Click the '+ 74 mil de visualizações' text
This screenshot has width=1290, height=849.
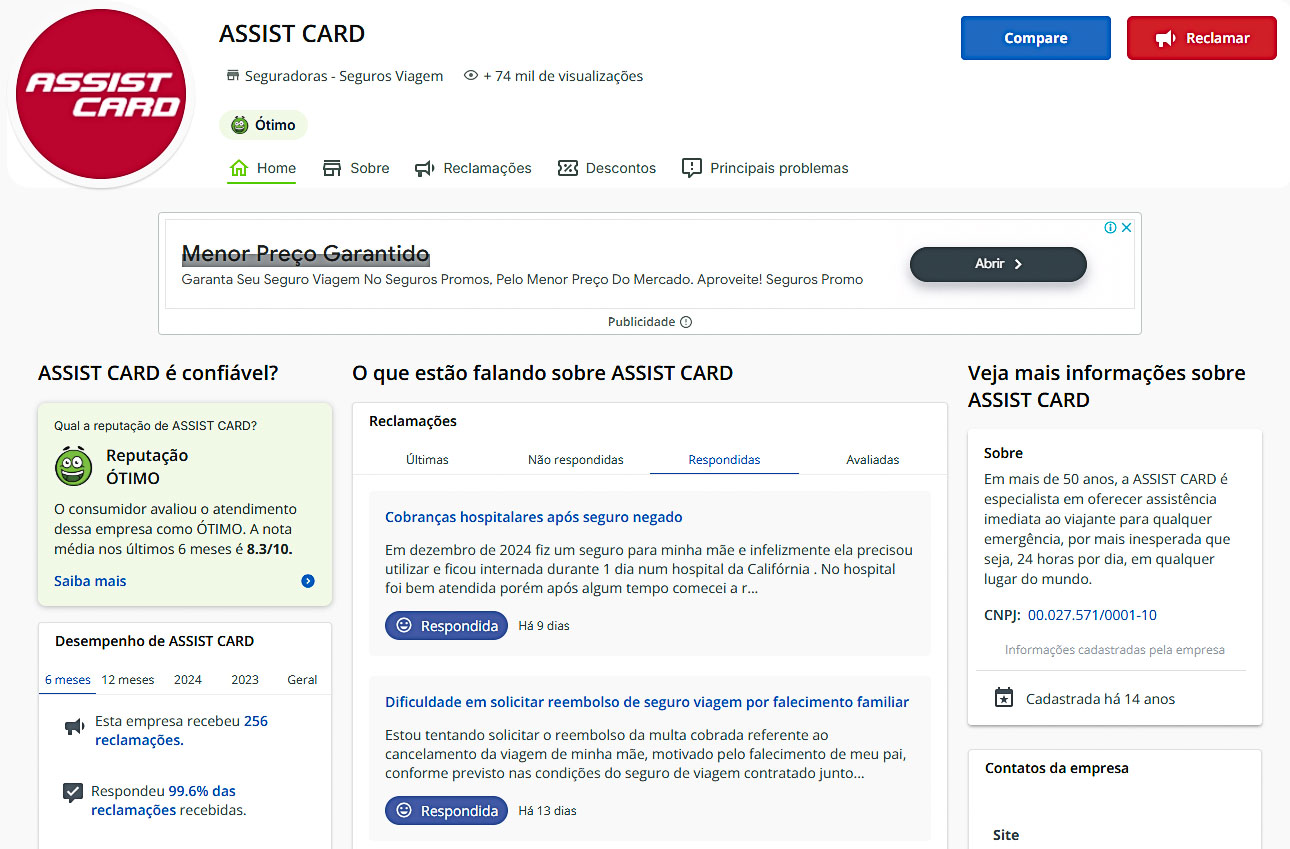[563, 76]
